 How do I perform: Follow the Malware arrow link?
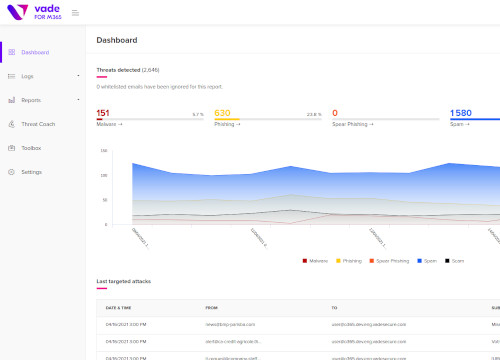pyautogui.click(x=109, y=124)
